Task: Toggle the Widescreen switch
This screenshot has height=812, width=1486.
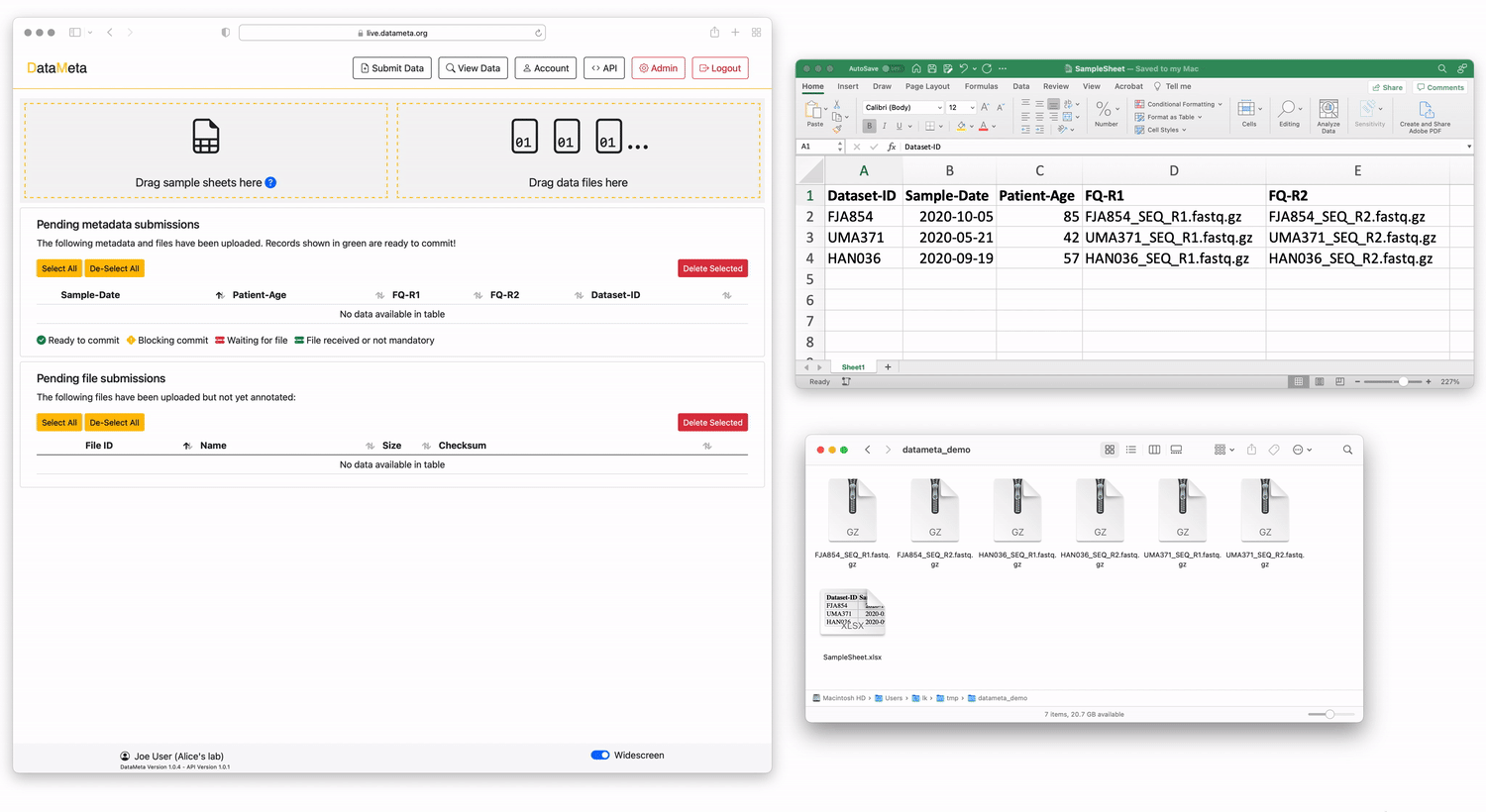Action: tap(600, 756)
